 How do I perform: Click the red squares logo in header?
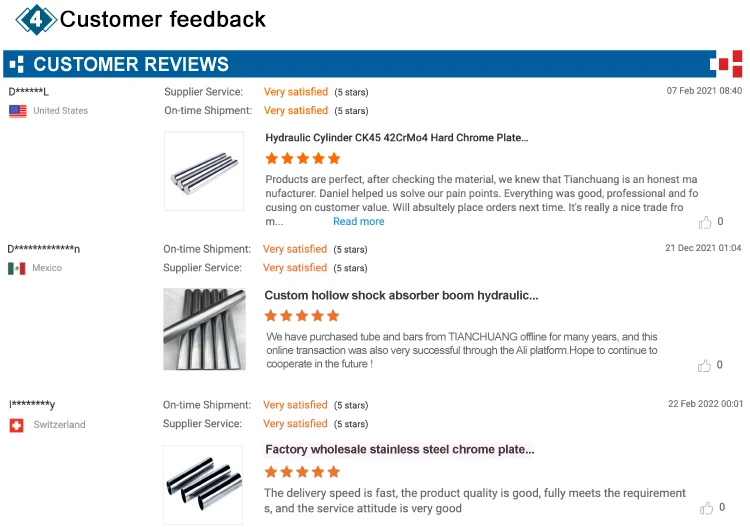pyautogui.click(x=725, y=64)
